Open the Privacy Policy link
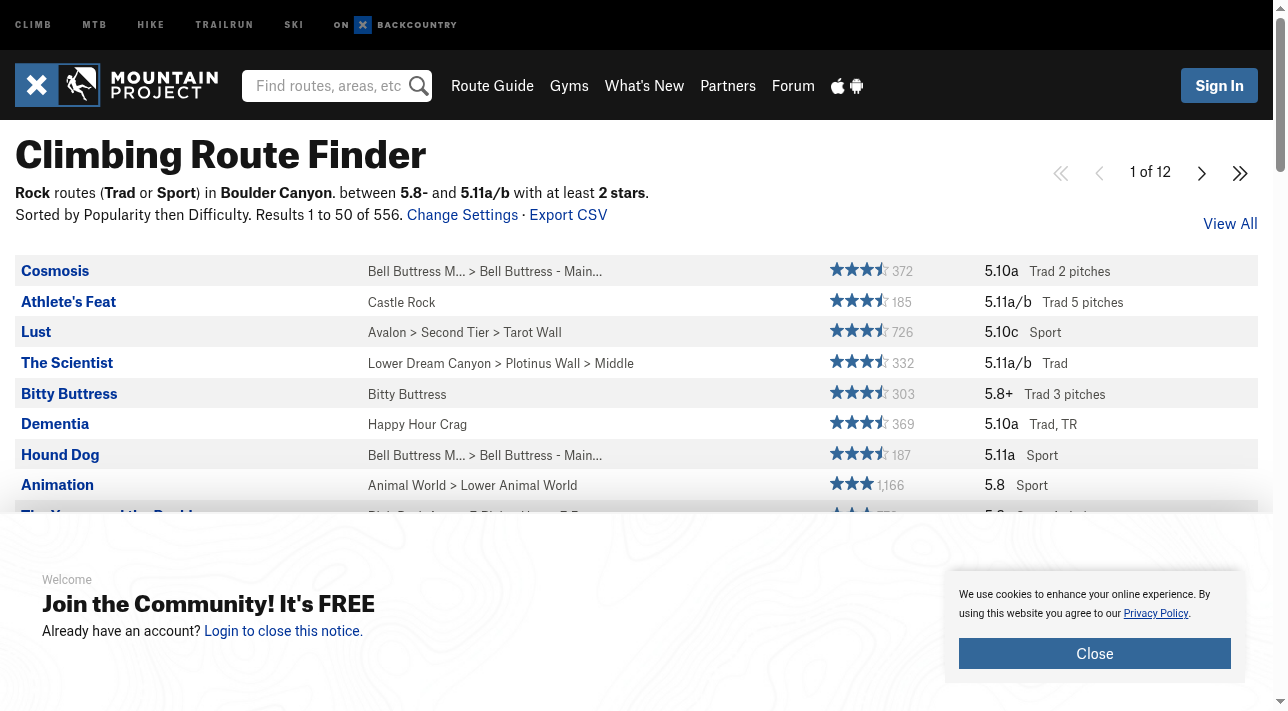 tap(1156, 613)
